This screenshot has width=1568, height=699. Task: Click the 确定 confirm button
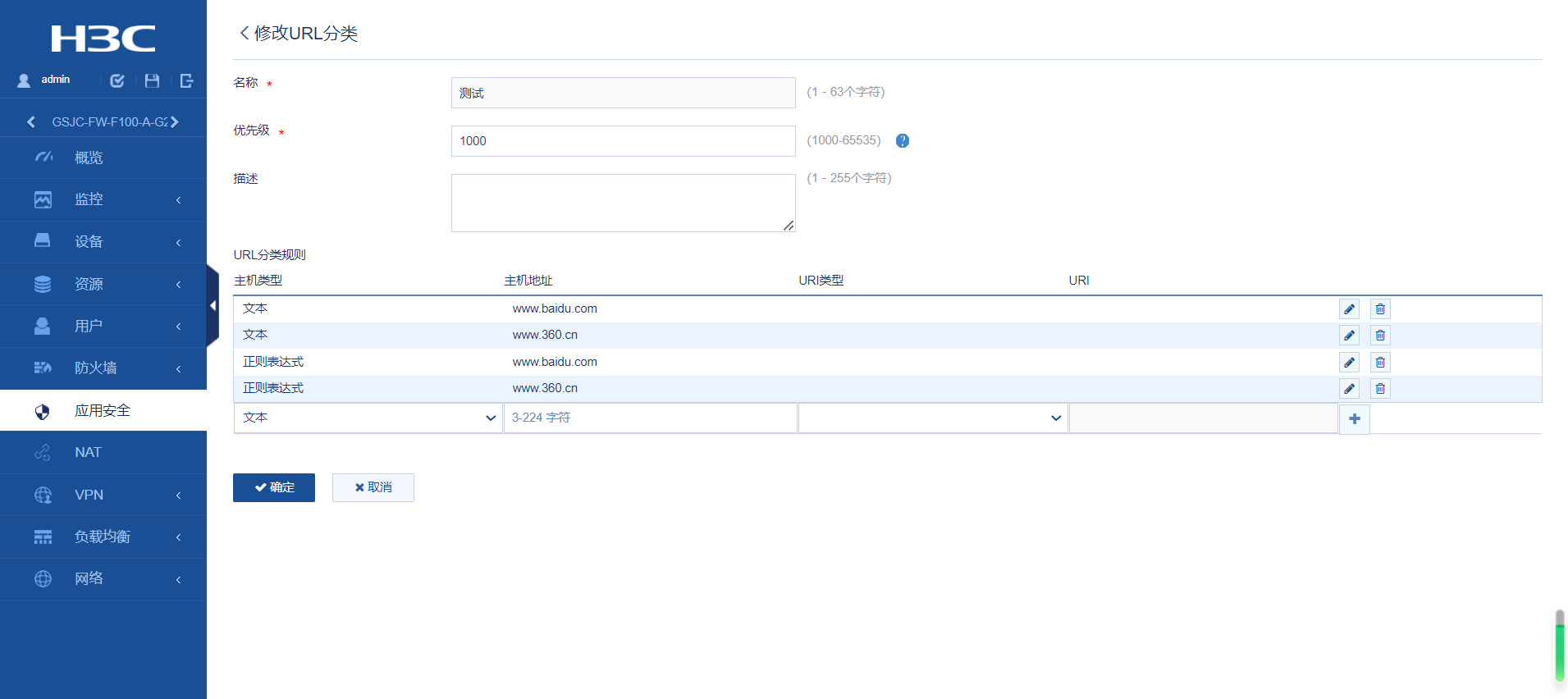[274, 487]
